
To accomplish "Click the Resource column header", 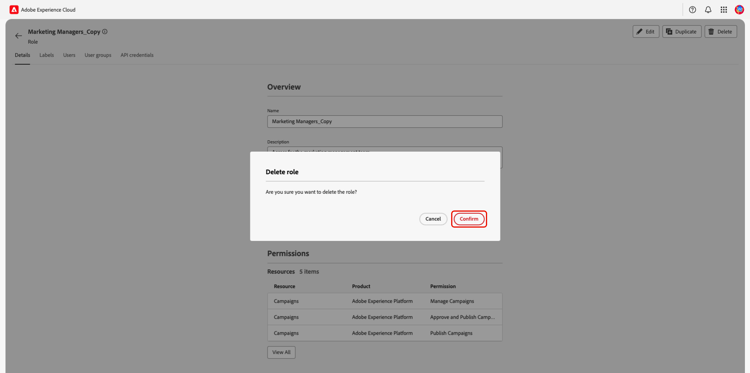I will [284, 286].
